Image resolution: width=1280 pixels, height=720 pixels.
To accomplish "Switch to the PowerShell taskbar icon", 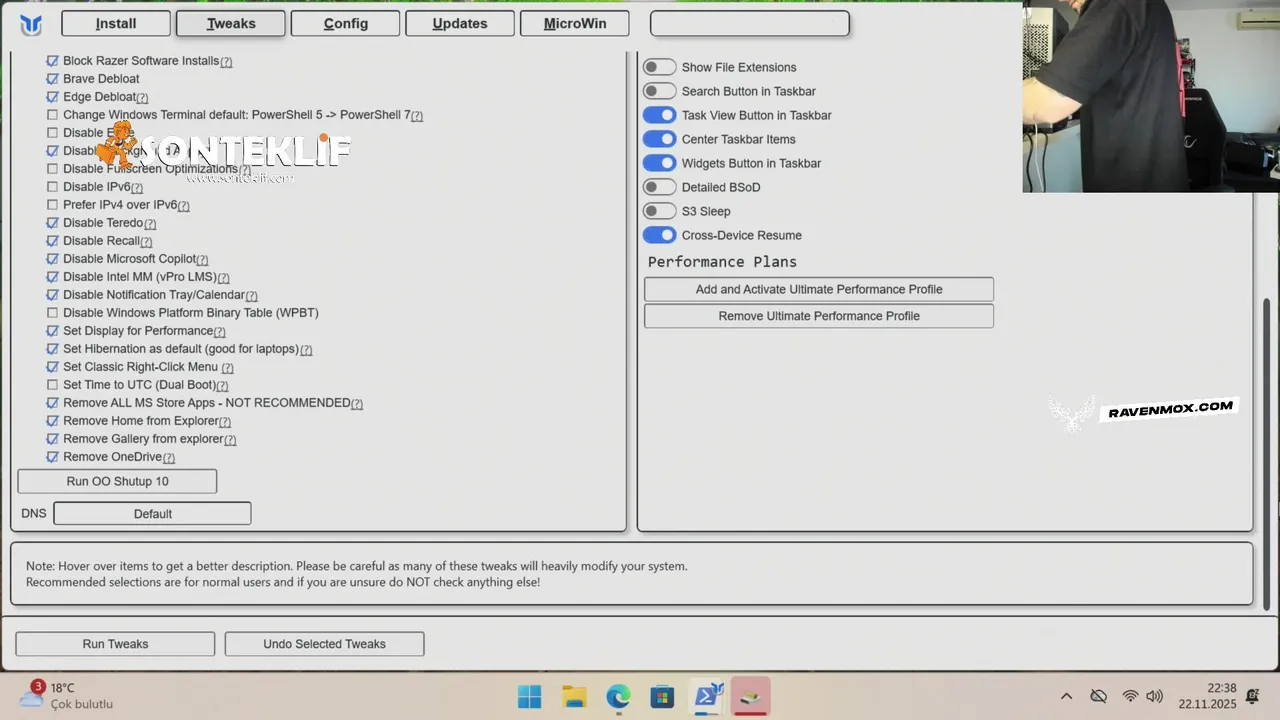I will click(x=708, y=696).
